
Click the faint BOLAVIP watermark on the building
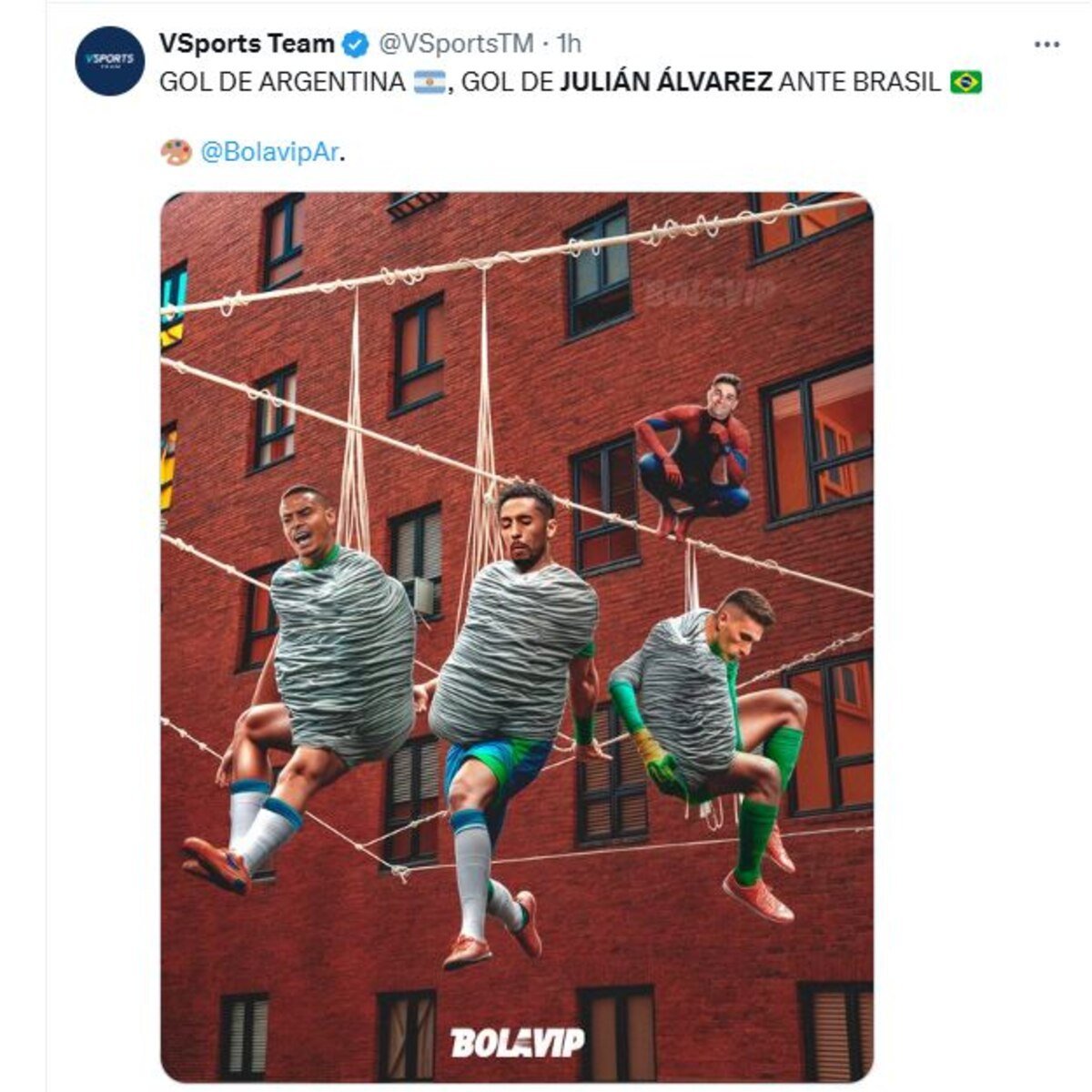coord(709,292)
